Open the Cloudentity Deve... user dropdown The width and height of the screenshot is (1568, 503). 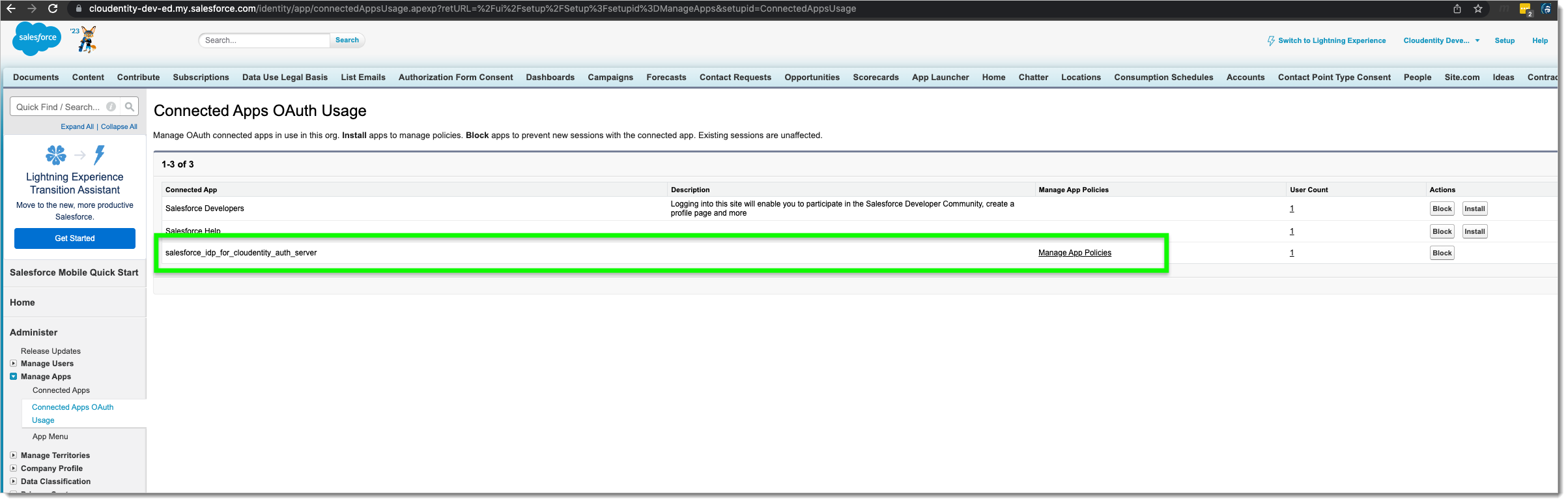tap(1442, 40)
